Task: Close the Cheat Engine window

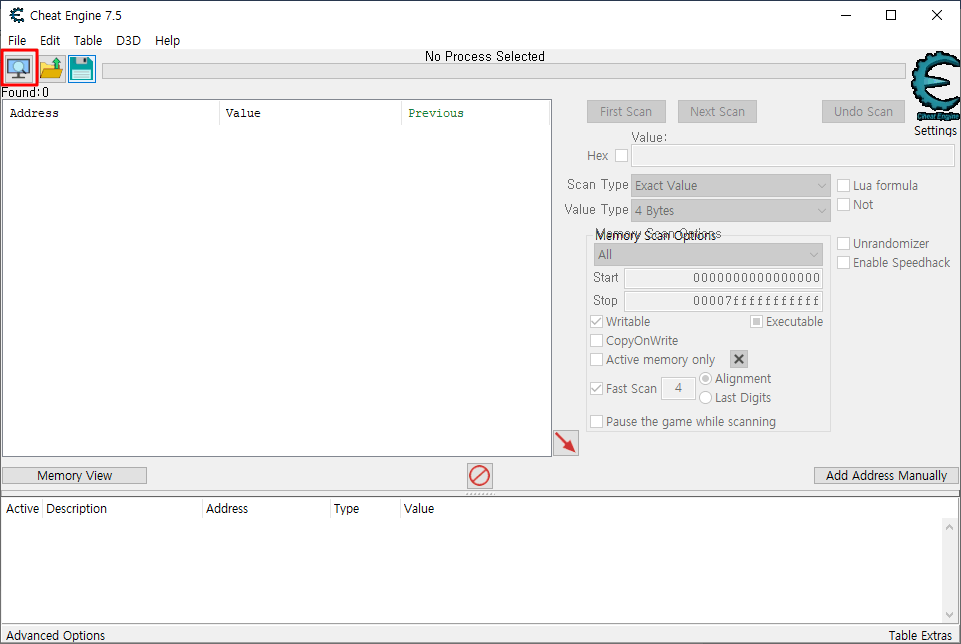Action: [937, 15]
